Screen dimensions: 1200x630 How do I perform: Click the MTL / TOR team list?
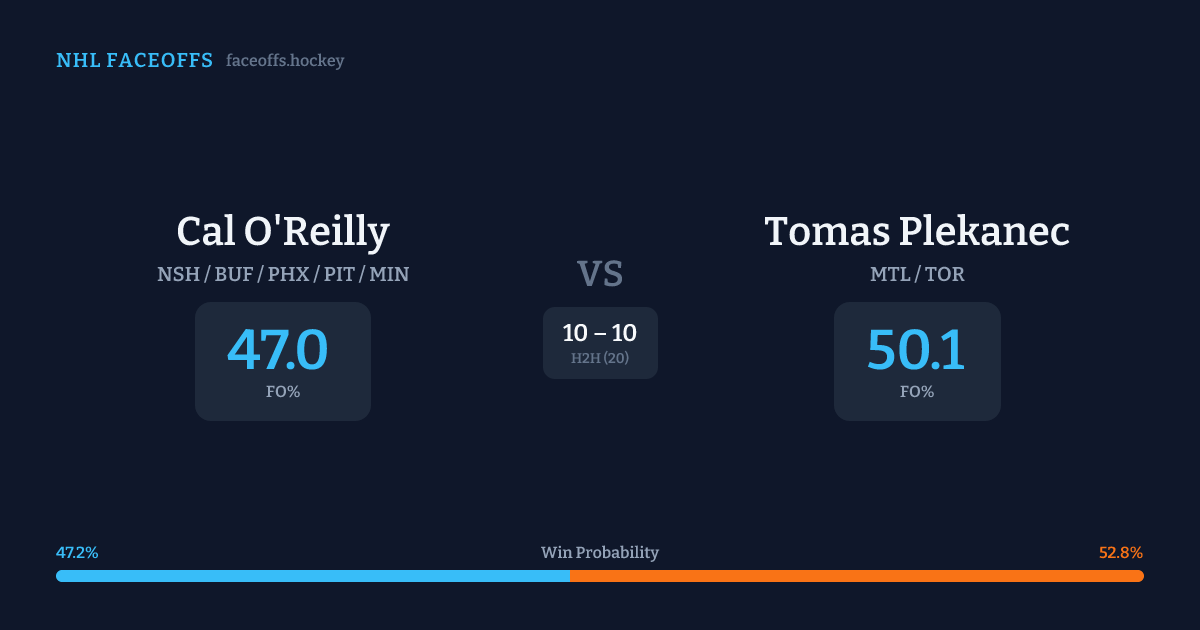pyautogui.click(x=917, y=274)
